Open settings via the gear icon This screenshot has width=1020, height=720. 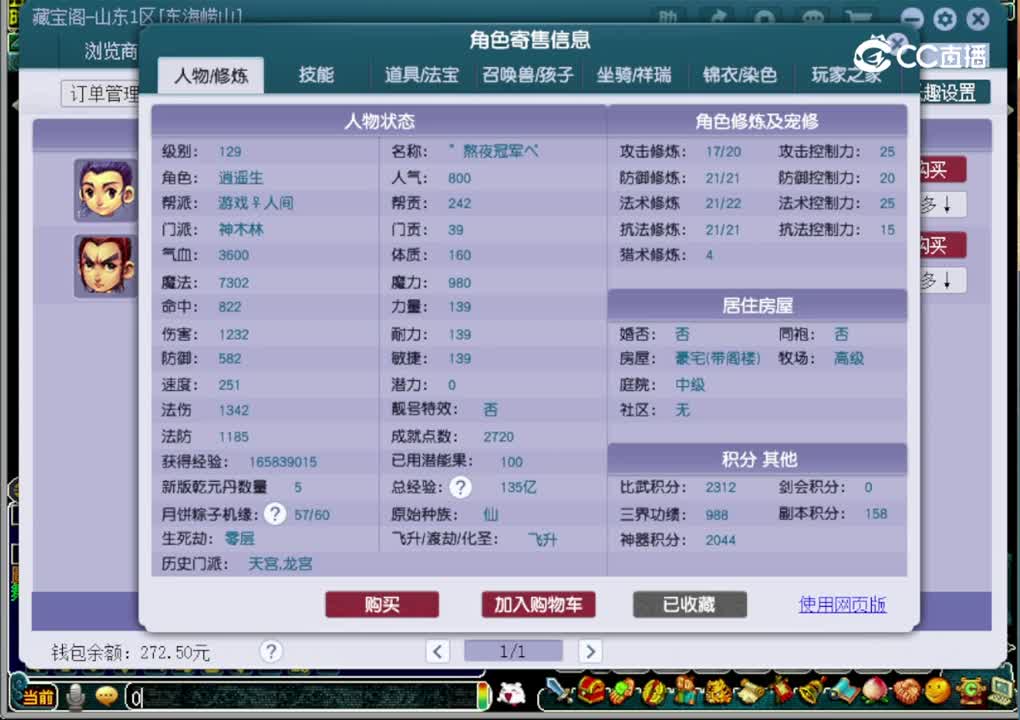coord(943,19)
